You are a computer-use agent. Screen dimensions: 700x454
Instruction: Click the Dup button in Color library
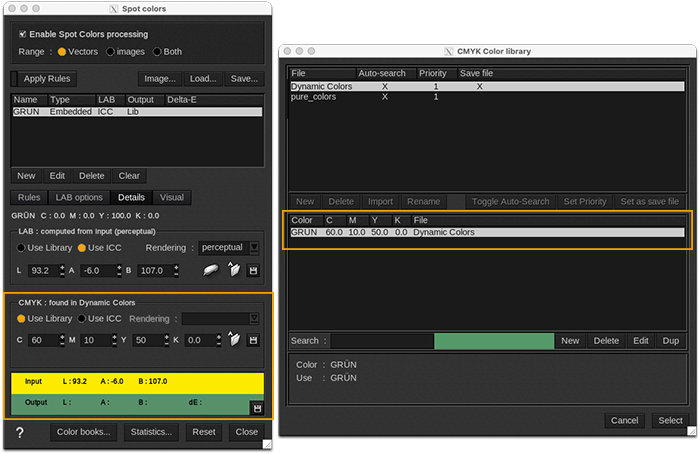[671, 341]
